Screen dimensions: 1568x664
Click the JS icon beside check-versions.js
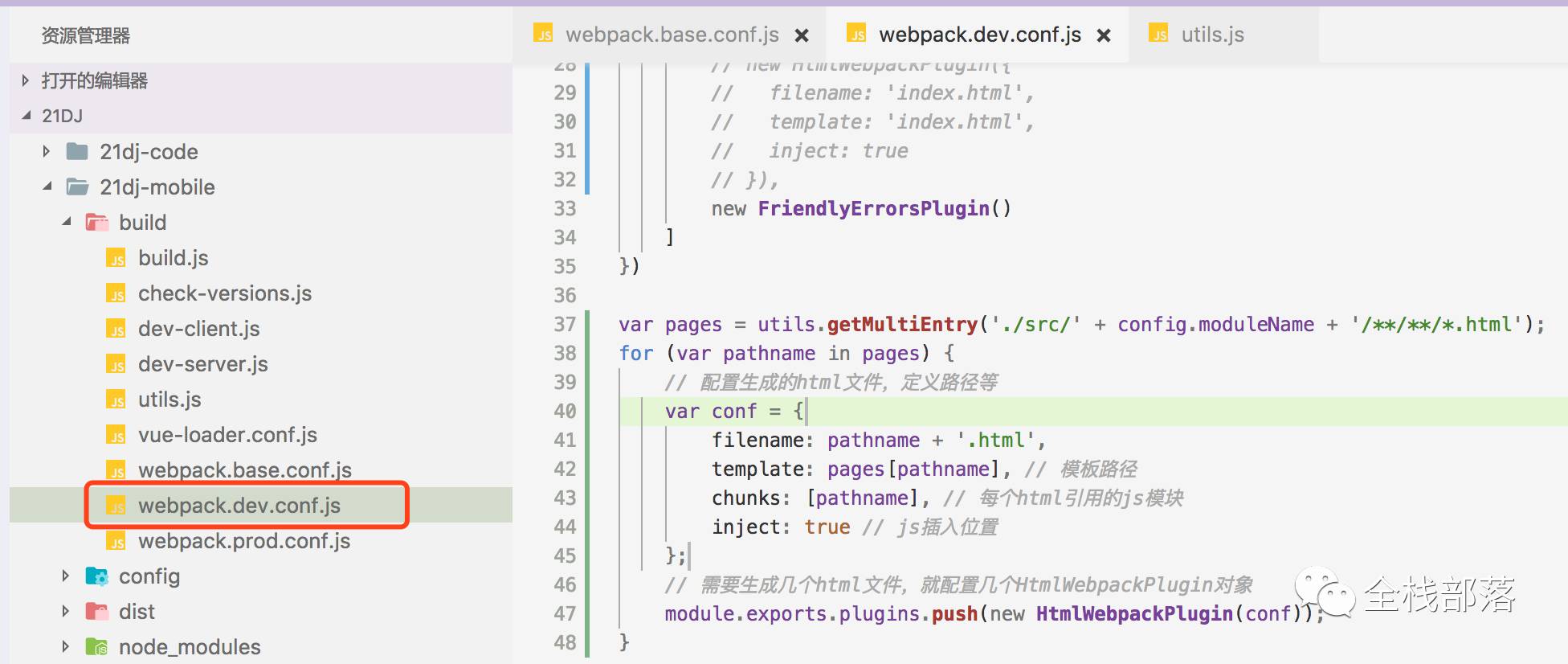click(x=116, y=293)
